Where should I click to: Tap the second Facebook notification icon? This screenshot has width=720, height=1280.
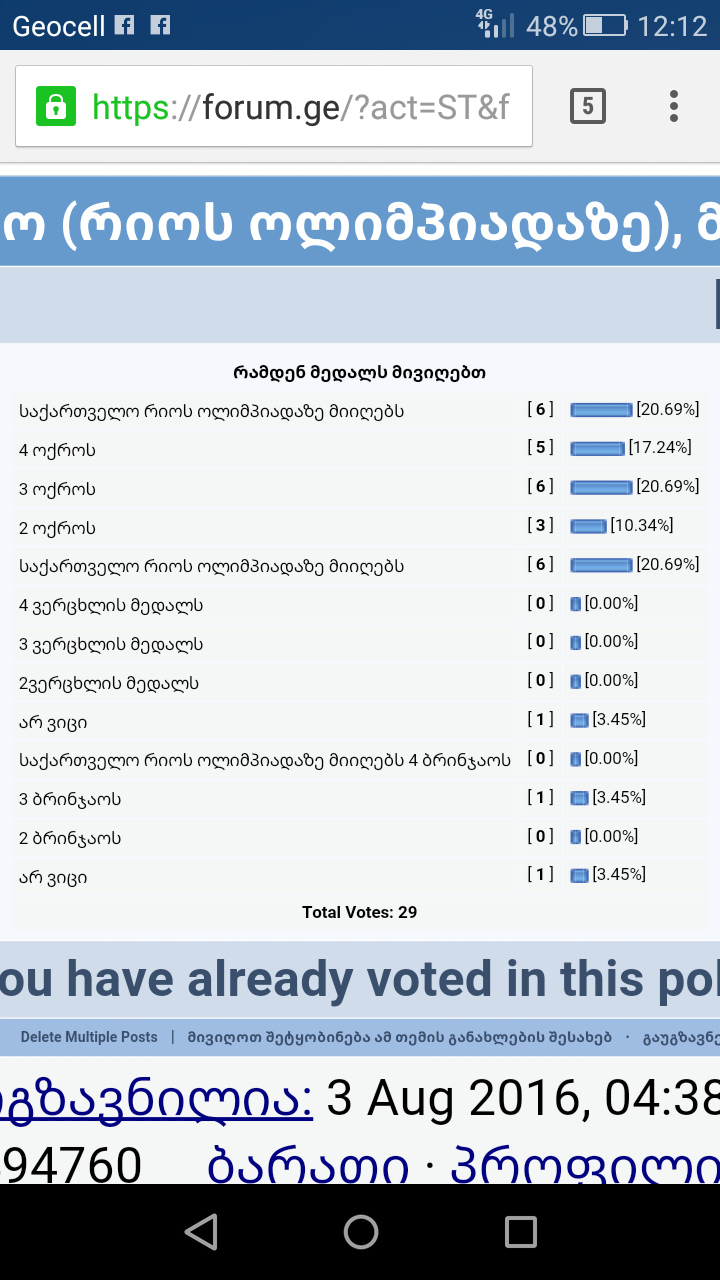point(160,25)
